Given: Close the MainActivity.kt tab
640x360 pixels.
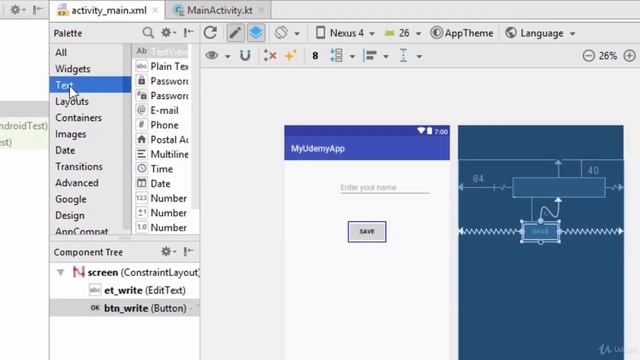Looking at the screenshot, I should pos(262,11).
